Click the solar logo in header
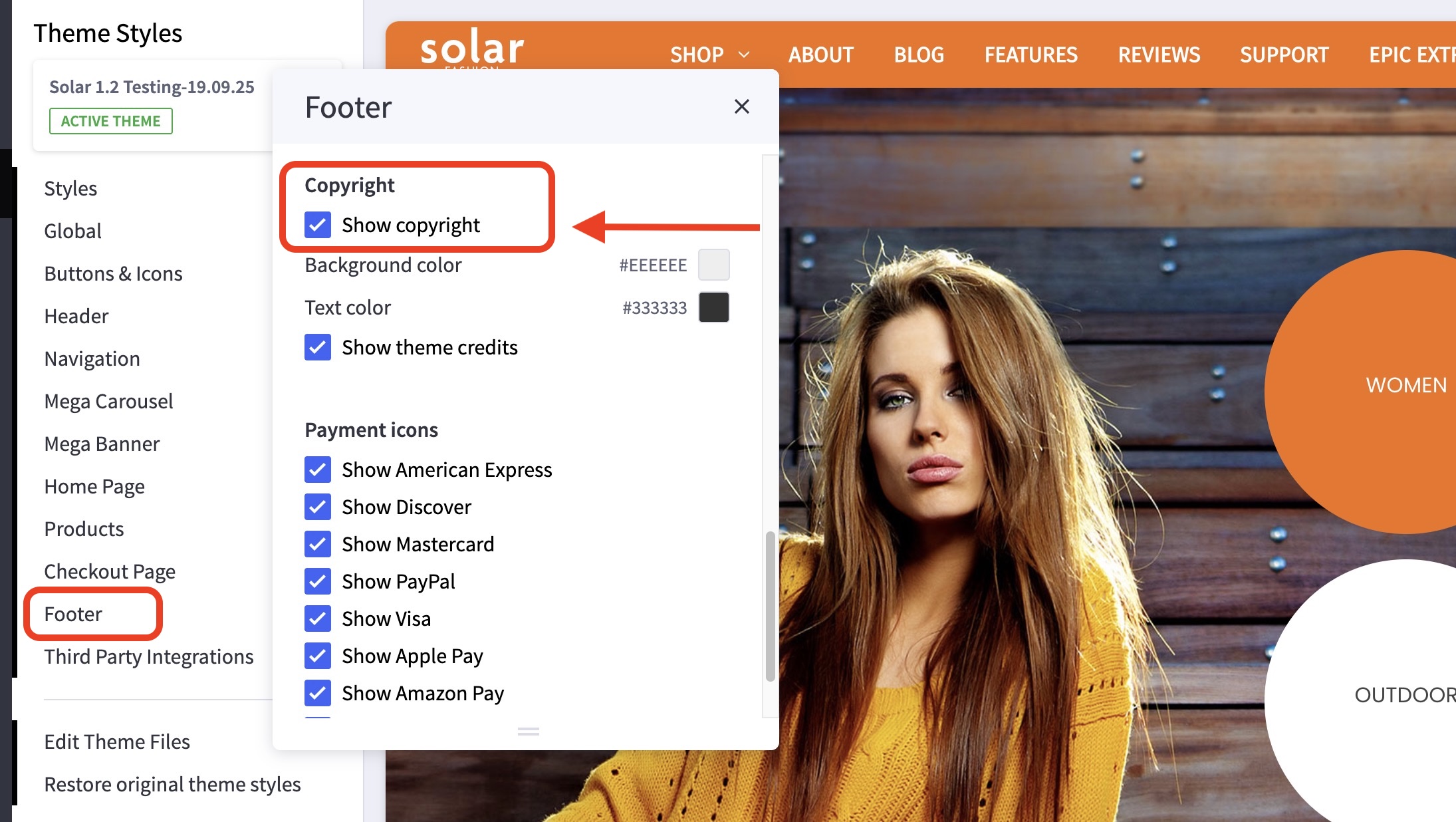The width and height of the screenshot is (1456, 822). 471,48
